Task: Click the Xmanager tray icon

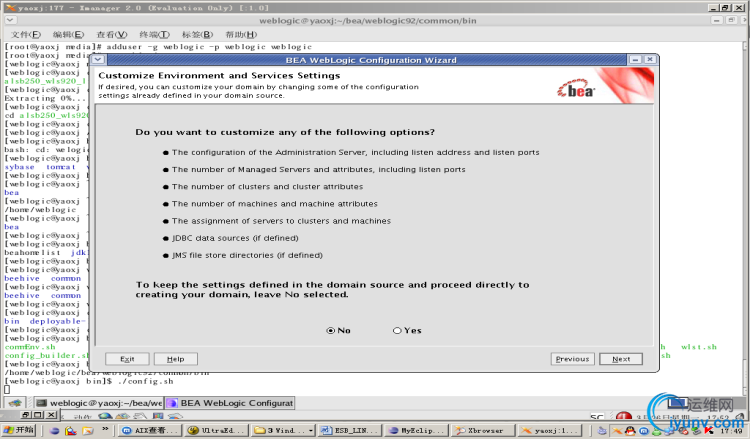Action: point(617,431)
